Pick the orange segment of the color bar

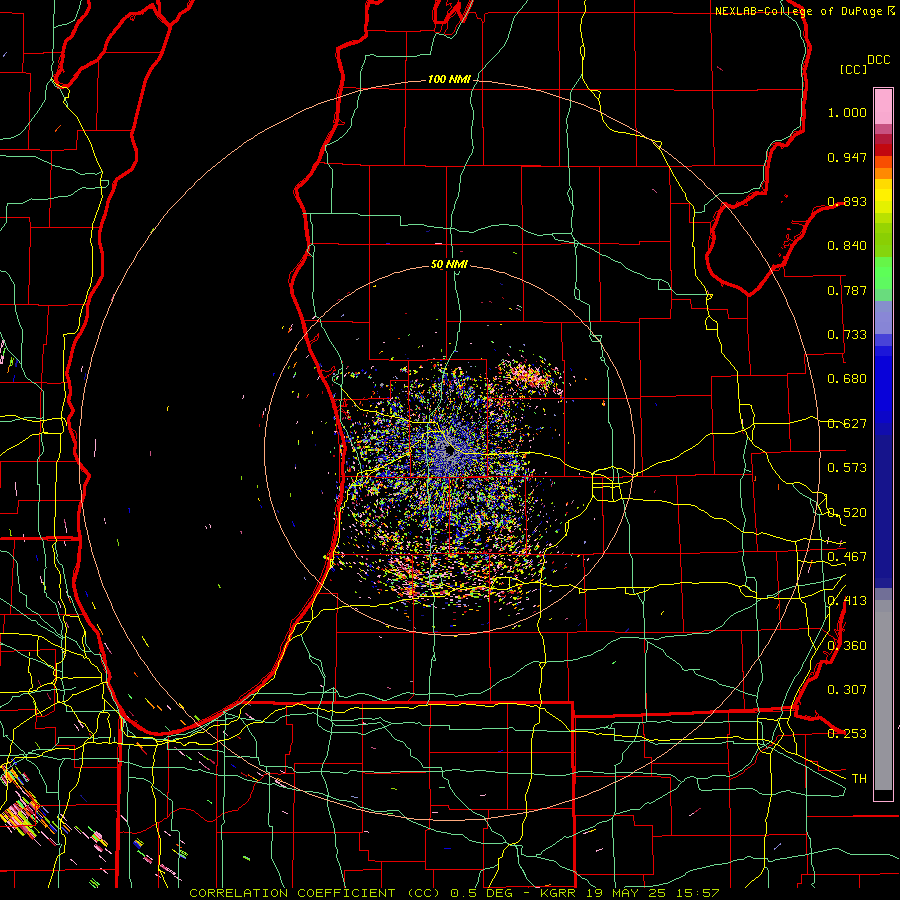pyautogui.click(x=883, y=173)
